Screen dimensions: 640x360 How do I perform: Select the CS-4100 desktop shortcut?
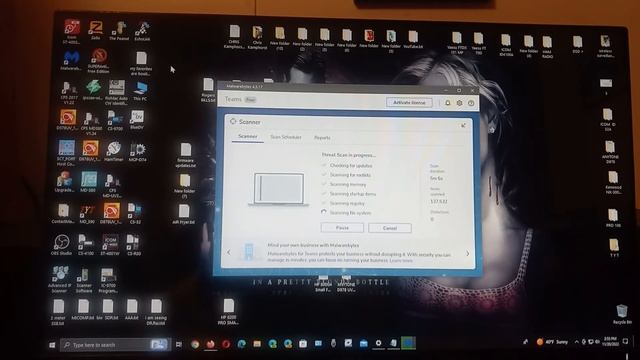click(x=86, y=245)
